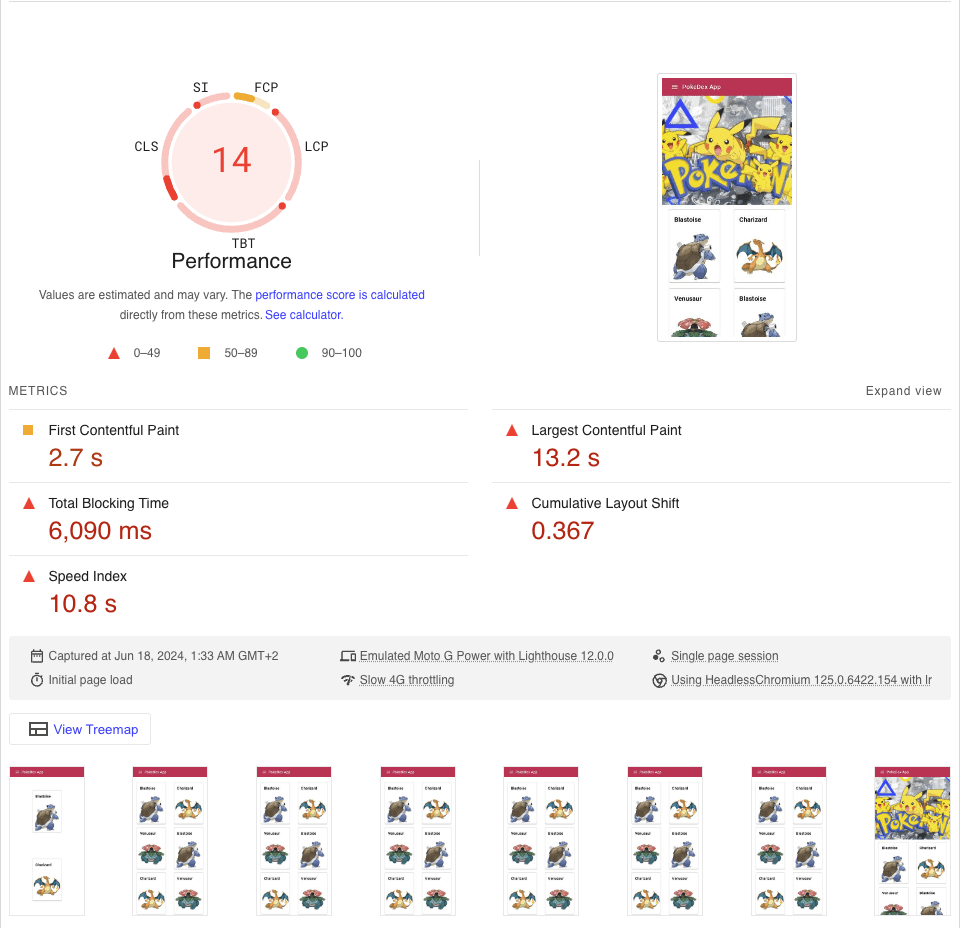Click the Initial page load text
The width and height of the screenshot is (960, 928).
(x=91, y=679)
